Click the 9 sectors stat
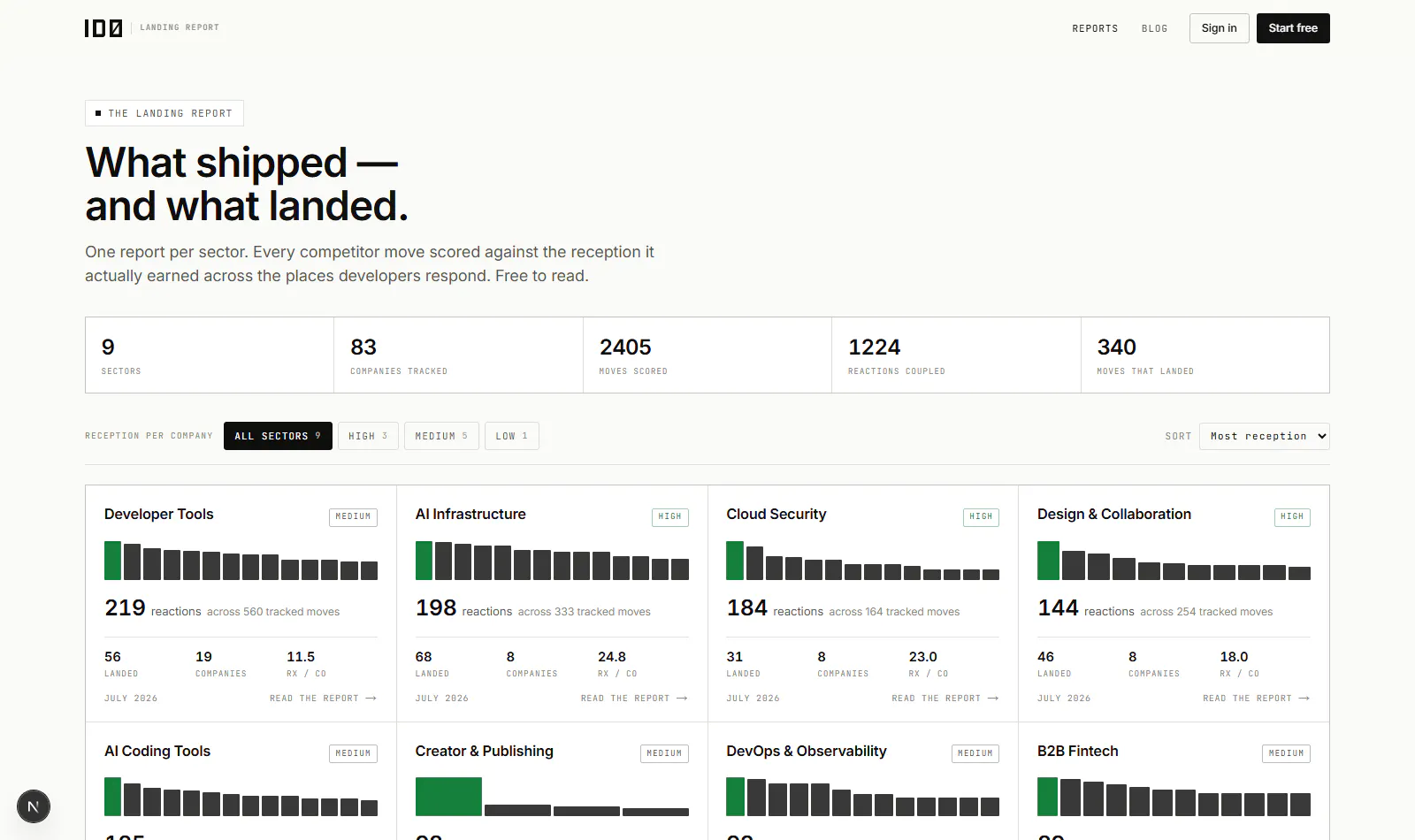 210,355
